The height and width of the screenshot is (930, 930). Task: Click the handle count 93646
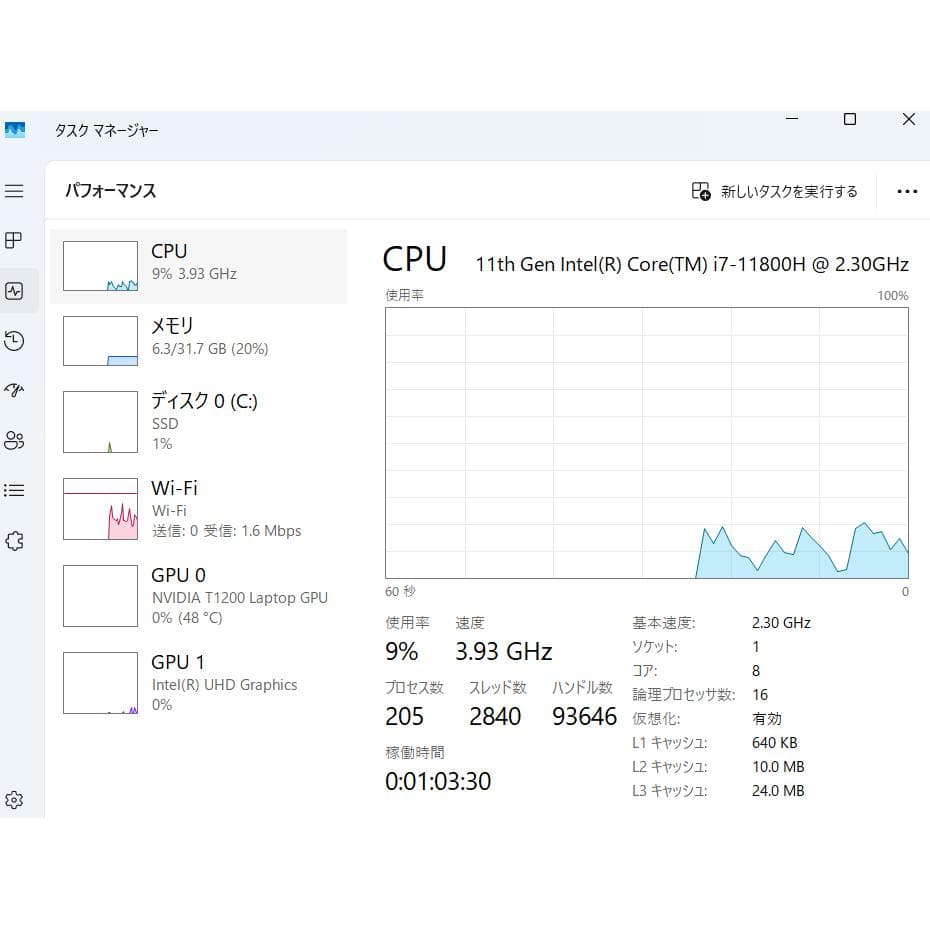(584, 716)
